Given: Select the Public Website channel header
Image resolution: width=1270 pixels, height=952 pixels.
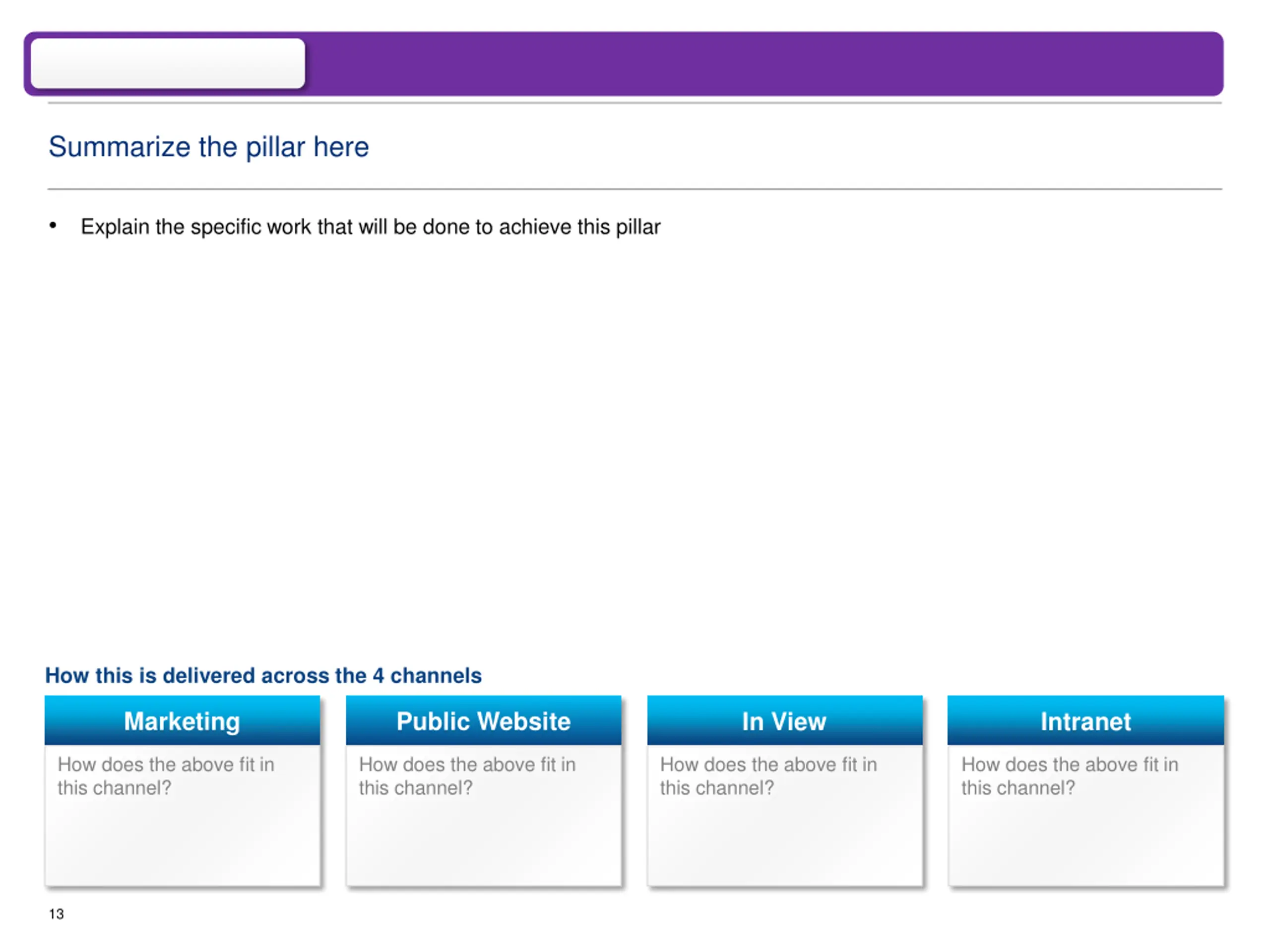Looking at the screenshot, I should click(483, 720).
